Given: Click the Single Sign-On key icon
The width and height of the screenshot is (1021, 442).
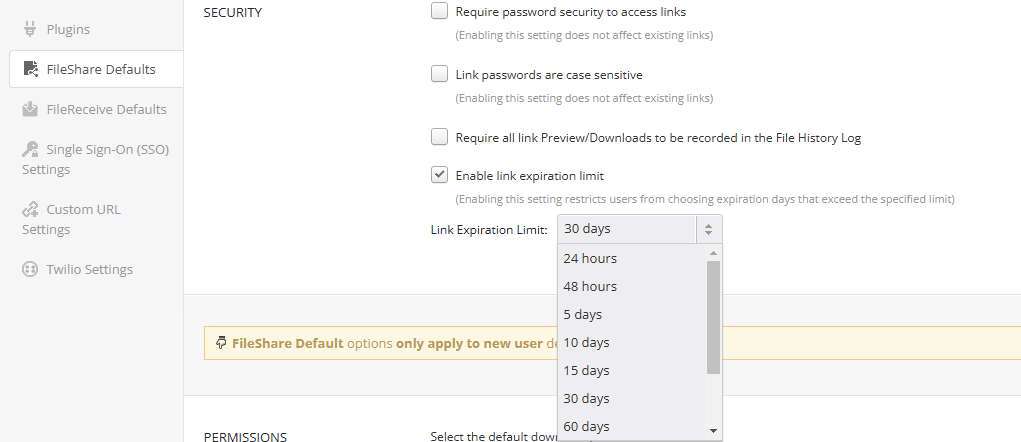Looking at the screenshot, I should pyautogui.click(x=30, y=149).
